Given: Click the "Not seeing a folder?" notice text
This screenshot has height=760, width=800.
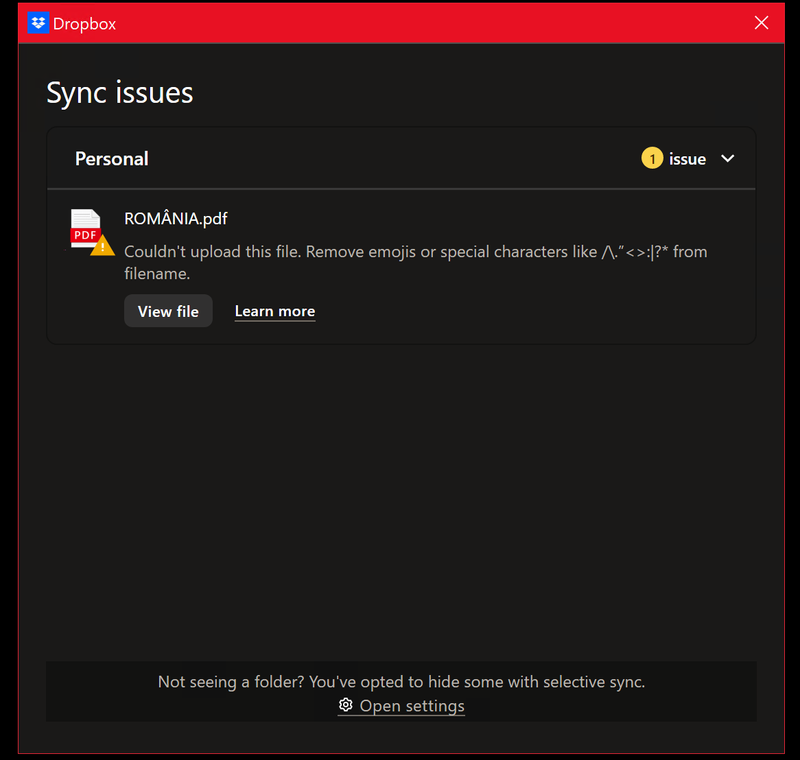Looking at the screenshot, I should pyautogui.click(x=401, y=682).
